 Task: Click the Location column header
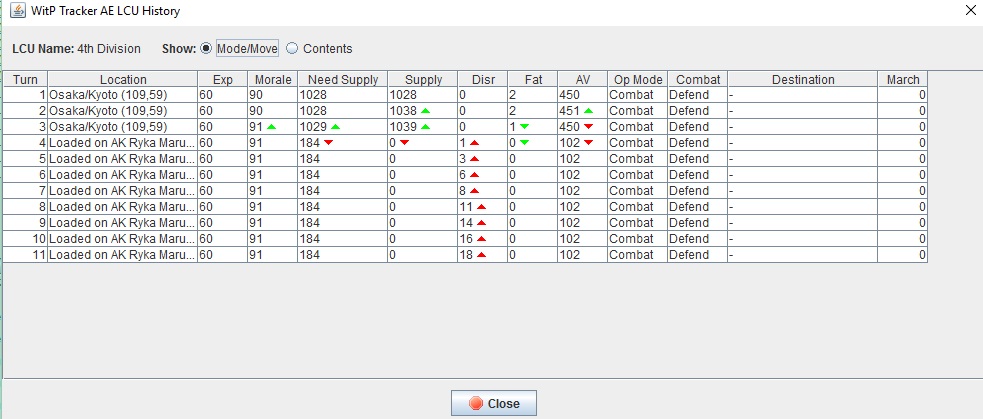coord(123,80)
